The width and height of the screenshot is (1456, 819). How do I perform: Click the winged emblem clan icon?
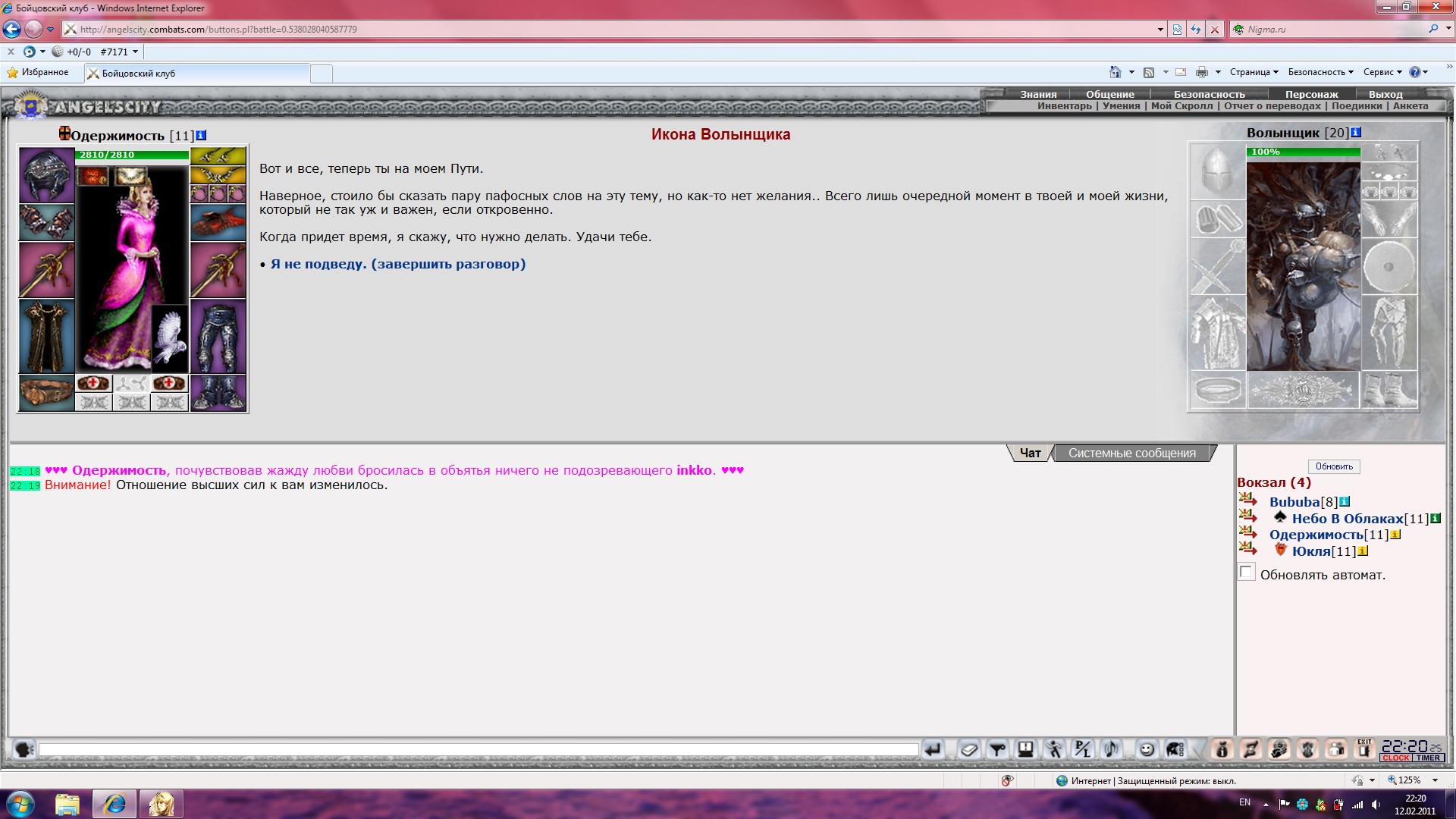1307,749
